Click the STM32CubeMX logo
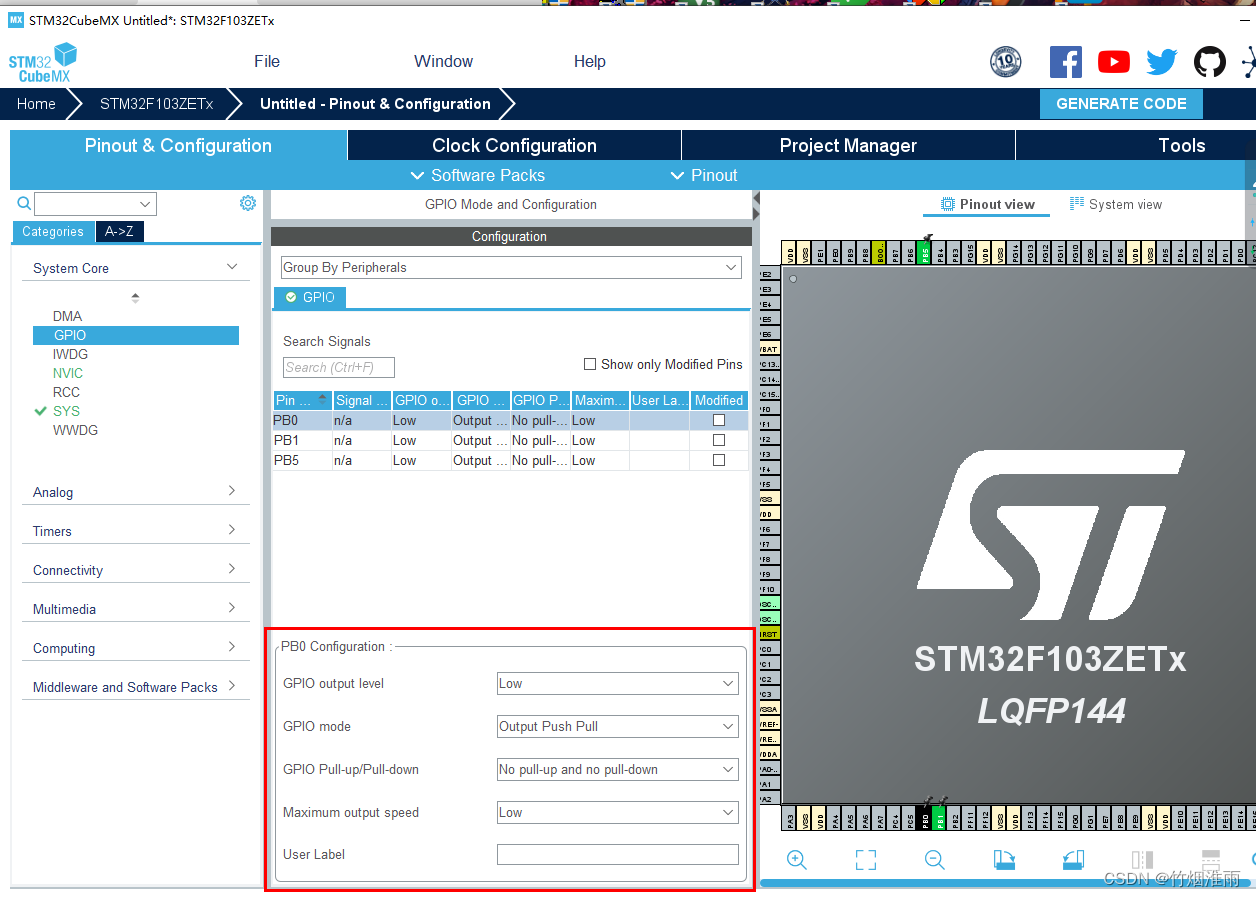 click(x=43, y=62)
